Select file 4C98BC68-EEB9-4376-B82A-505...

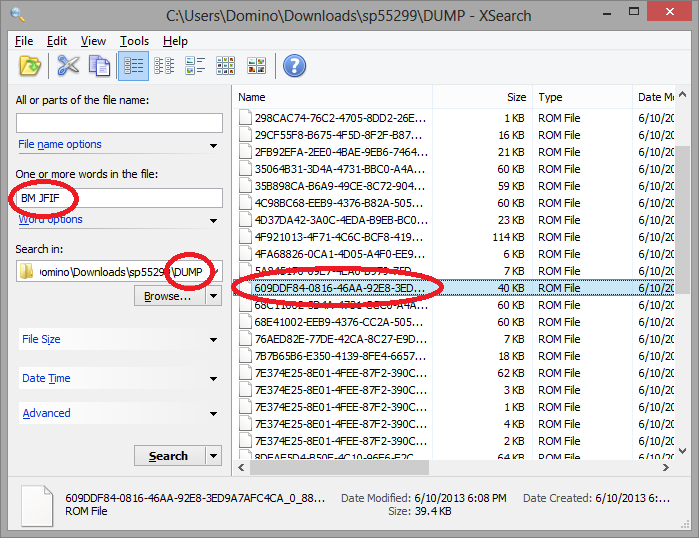pyautogui.click(x=339, y=203)
